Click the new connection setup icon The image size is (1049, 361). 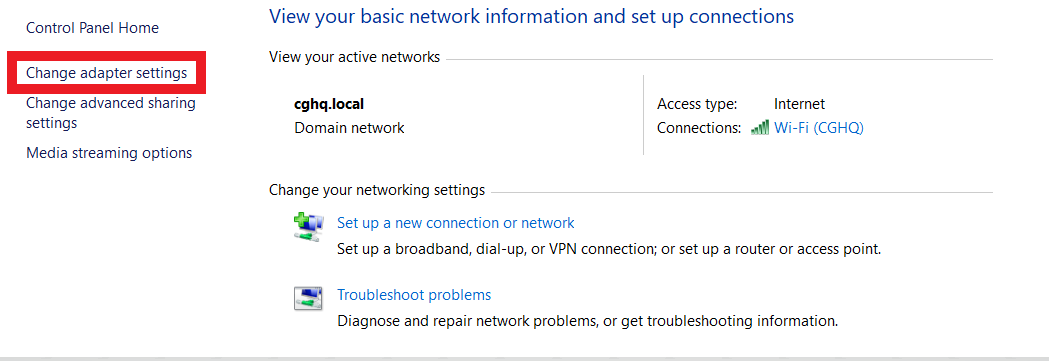pos(308,226)
